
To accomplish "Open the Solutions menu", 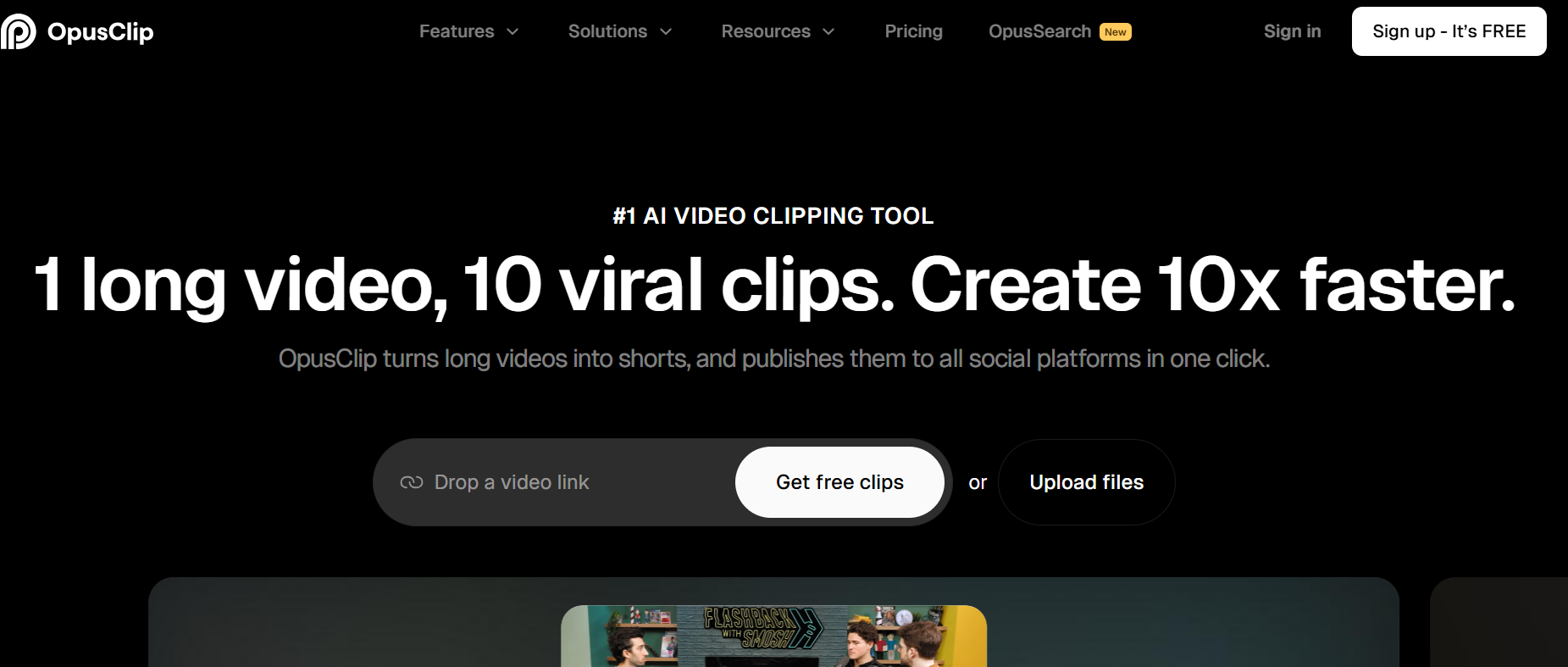I will point(607,31).
